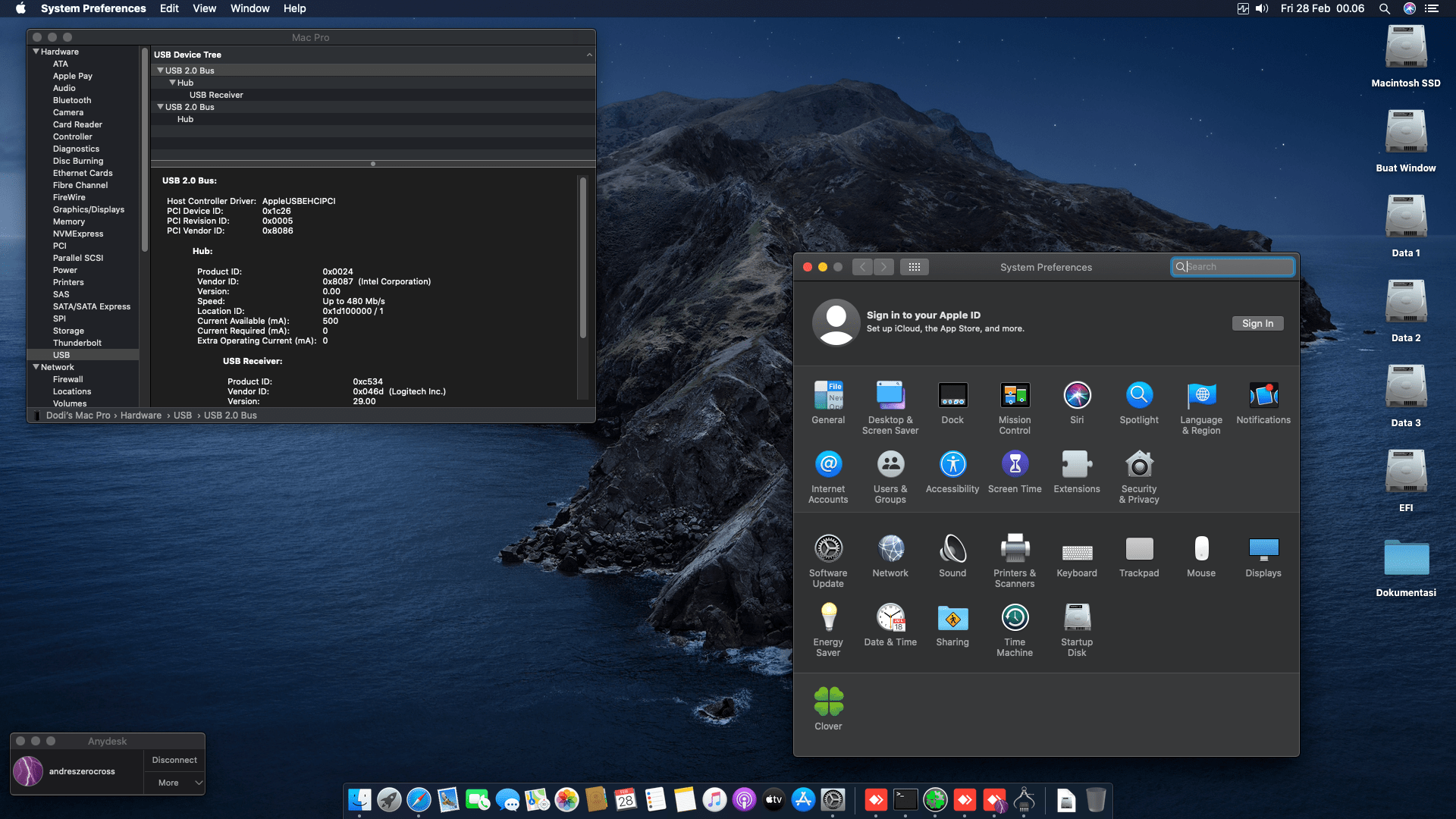Open Internet Accounts pane

click(x=828, y=477)
